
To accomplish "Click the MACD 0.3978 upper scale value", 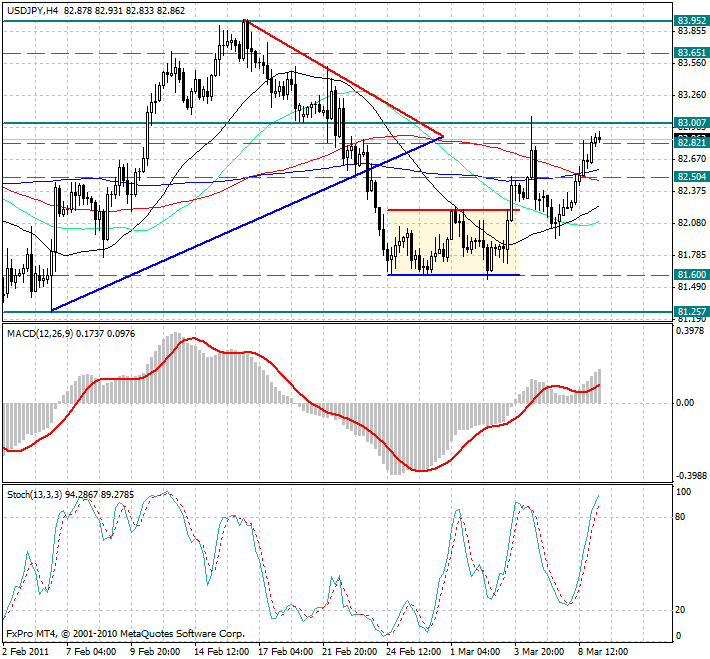I will click(690, 331).
